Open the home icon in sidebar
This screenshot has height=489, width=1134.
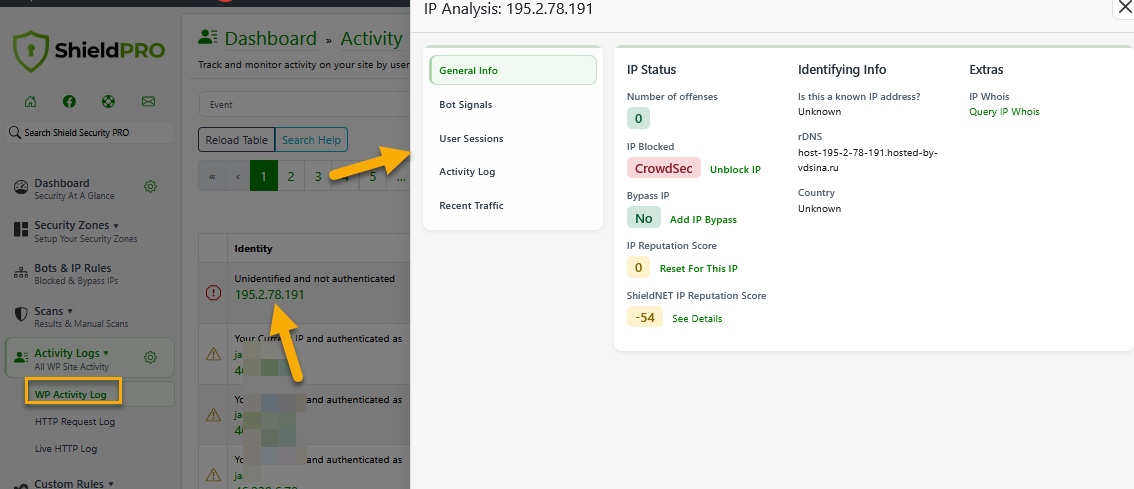30,101
